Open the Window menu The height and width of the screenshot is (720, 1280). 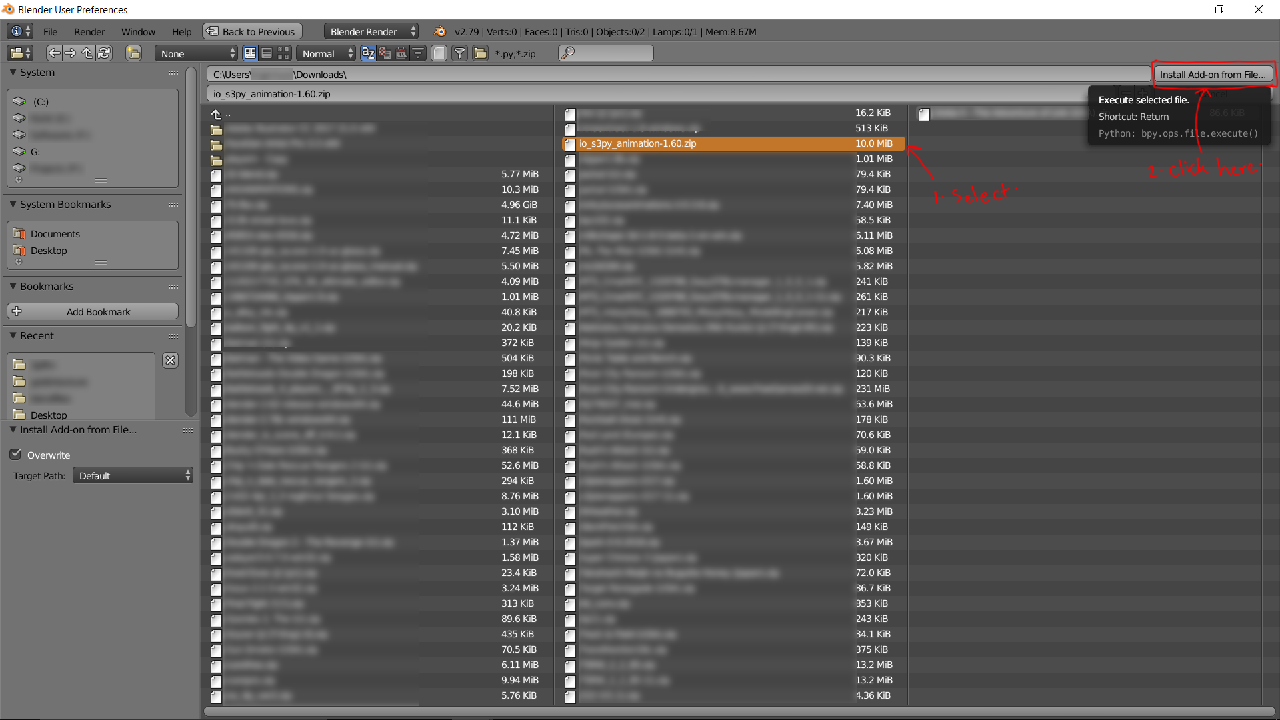tap(138, 32)
